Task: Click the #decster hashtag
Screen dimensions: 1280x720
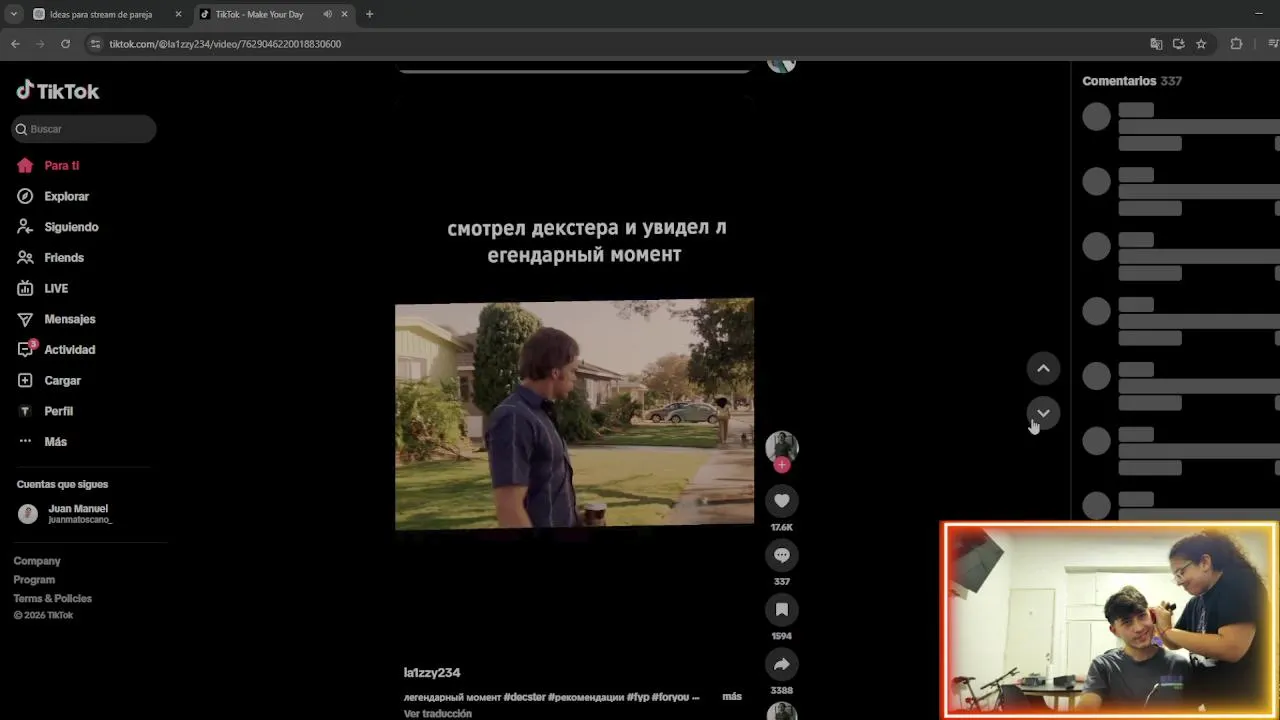Action: [524, 697]
